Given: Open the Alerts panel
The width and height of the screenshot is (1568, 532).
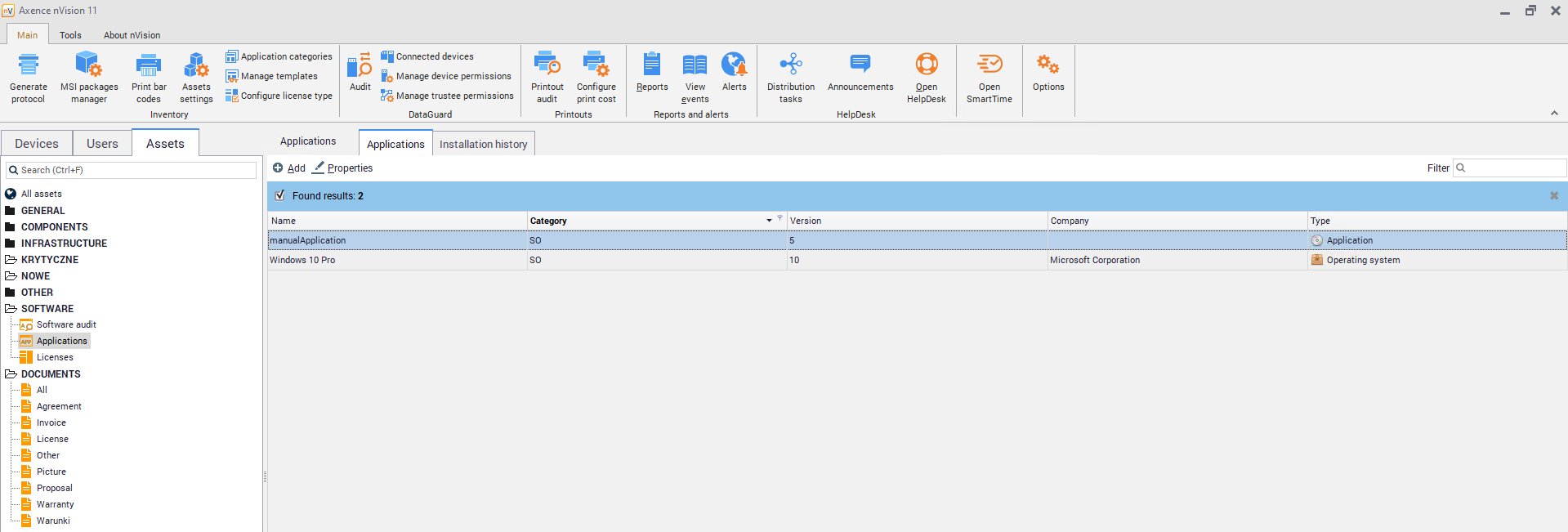Looking at the screenshot, I should (x=734, y=65).
